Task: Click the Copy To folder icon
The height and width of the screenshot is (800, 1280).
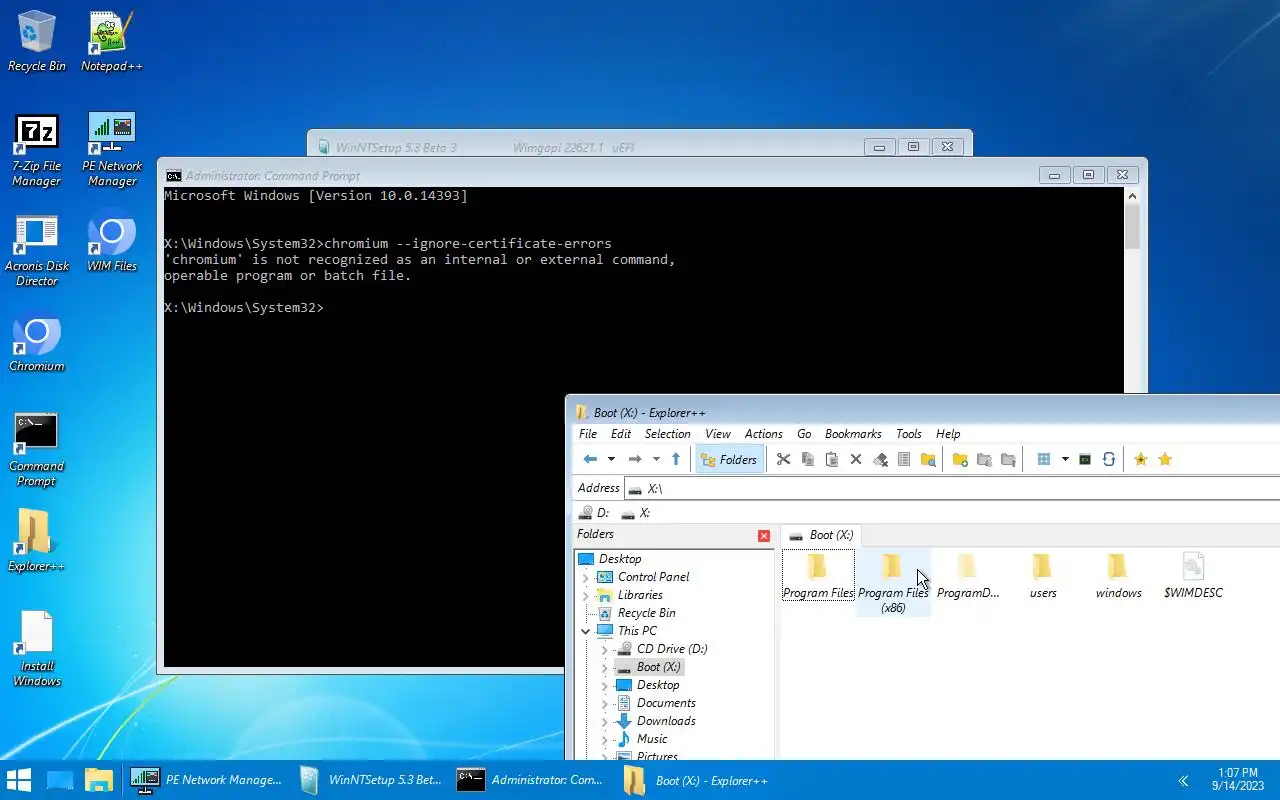Action: point(984,459)
